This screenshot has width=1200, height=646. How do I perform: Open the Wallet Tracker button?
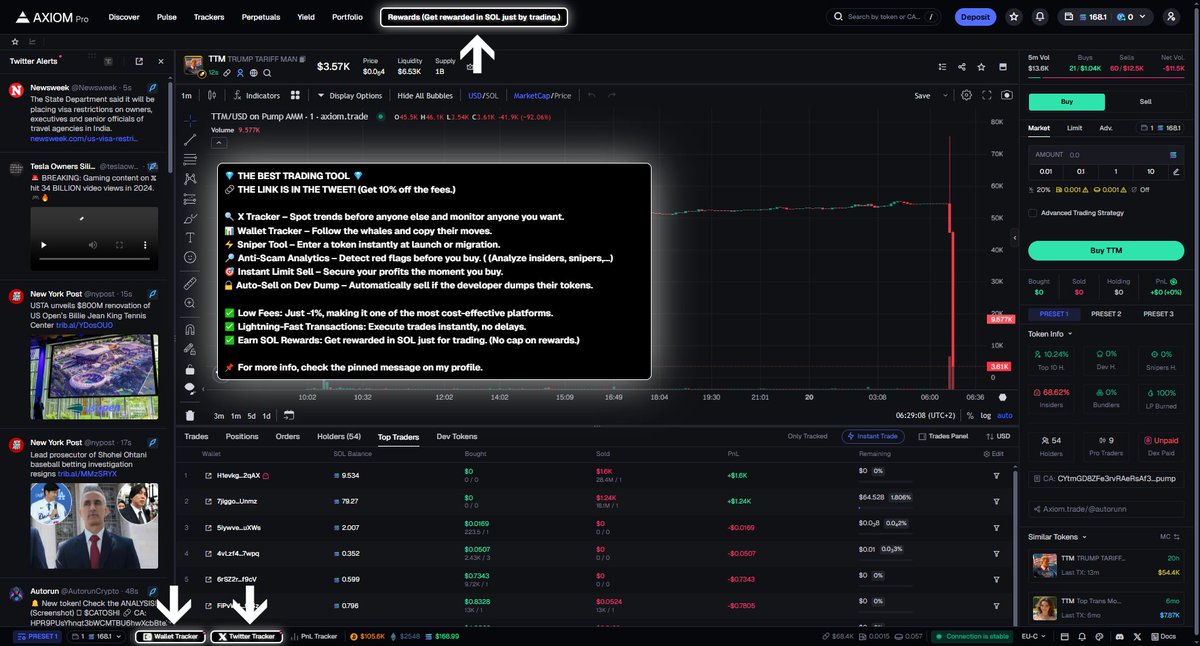point(169,636)
